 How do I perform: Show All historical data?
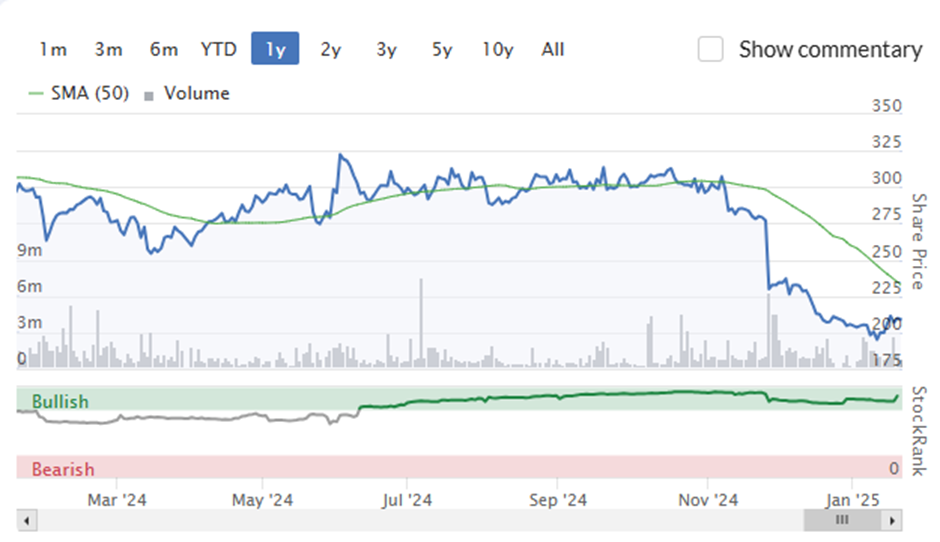click(x=553, y=49)
